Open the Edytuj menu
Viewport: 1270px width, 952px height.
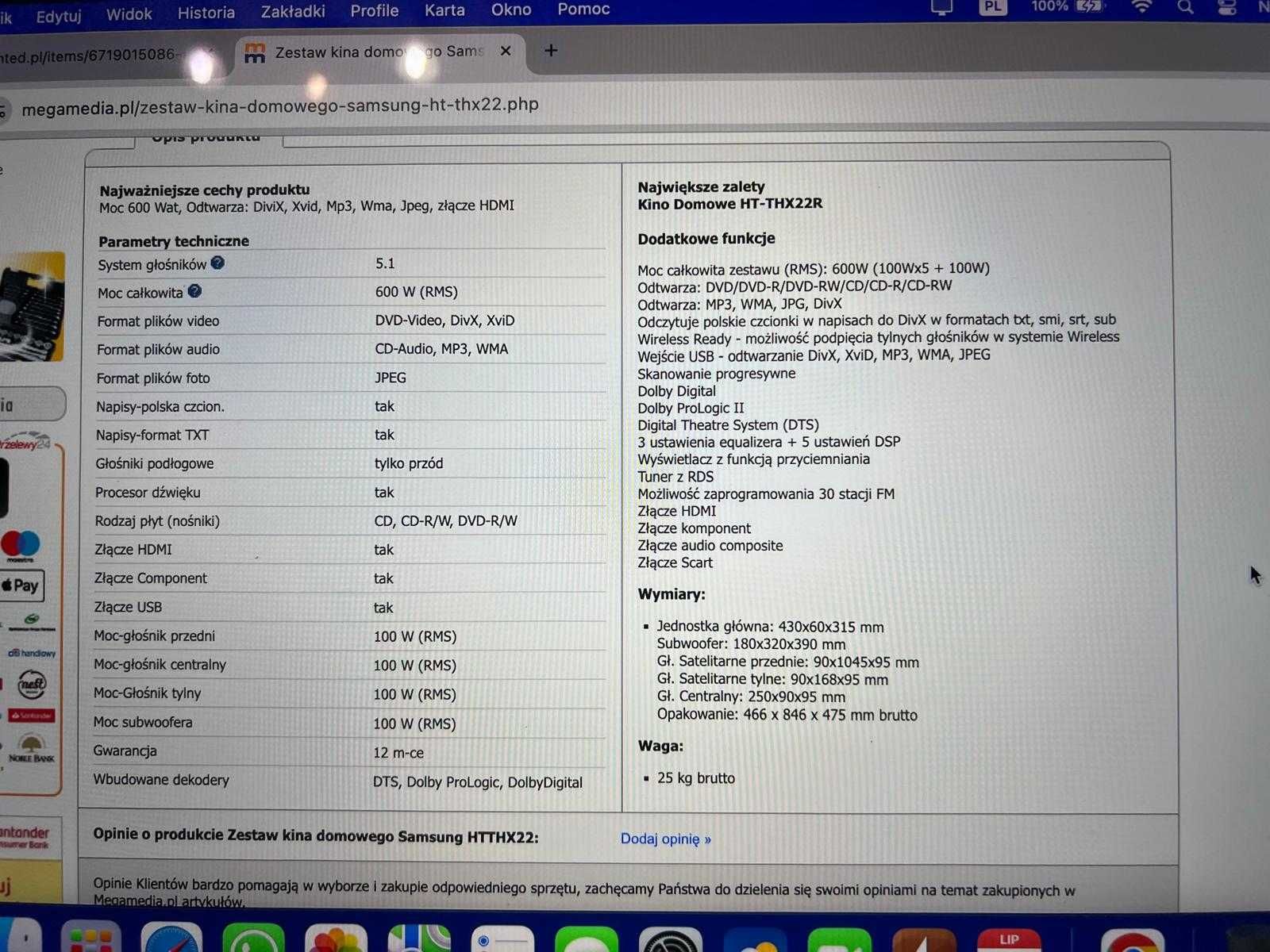tap(59, 16)
